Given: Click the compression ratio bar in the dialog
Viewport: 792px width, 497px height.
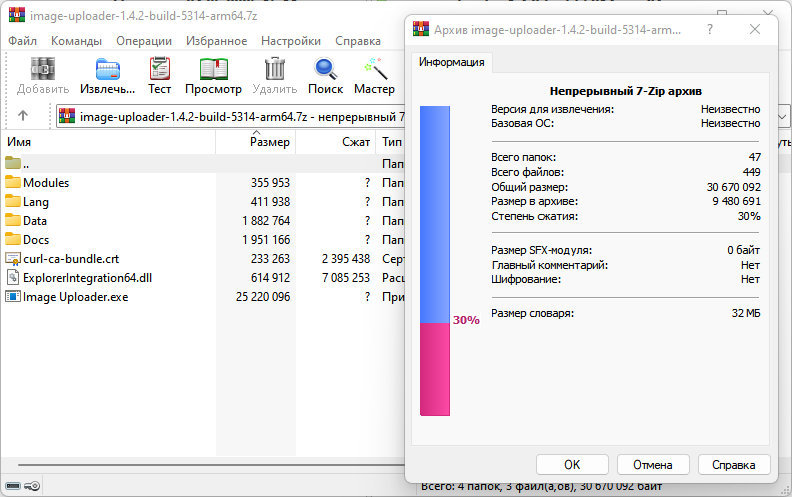Looking at the screenshot, I should coord(435,261).
